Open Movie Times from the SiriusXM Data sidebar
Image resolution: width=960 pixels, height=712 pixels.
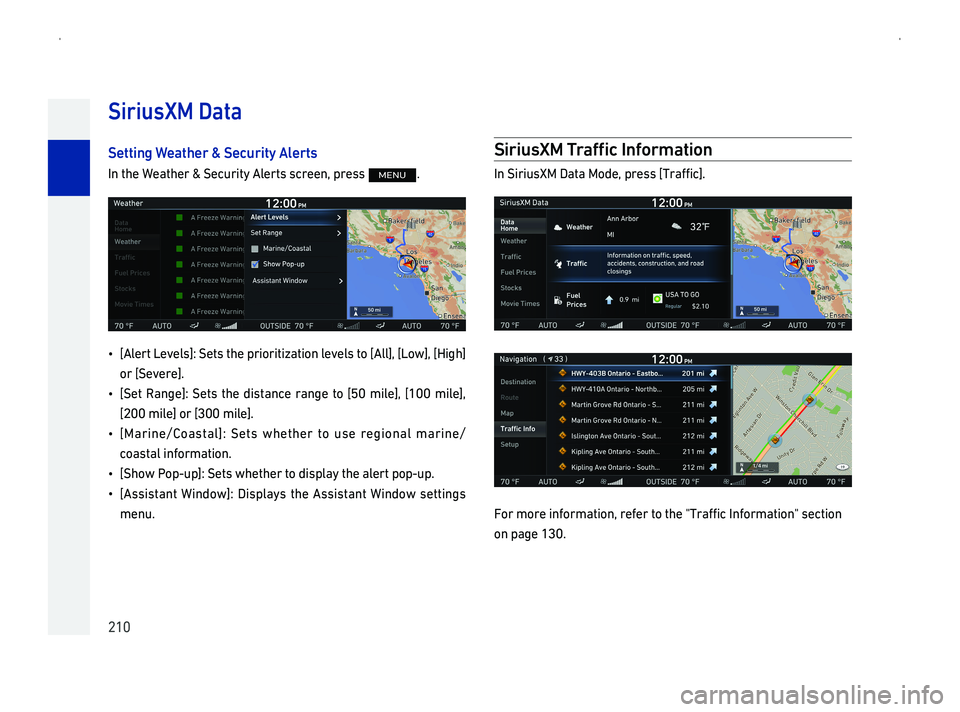click(x=520, y=304)
